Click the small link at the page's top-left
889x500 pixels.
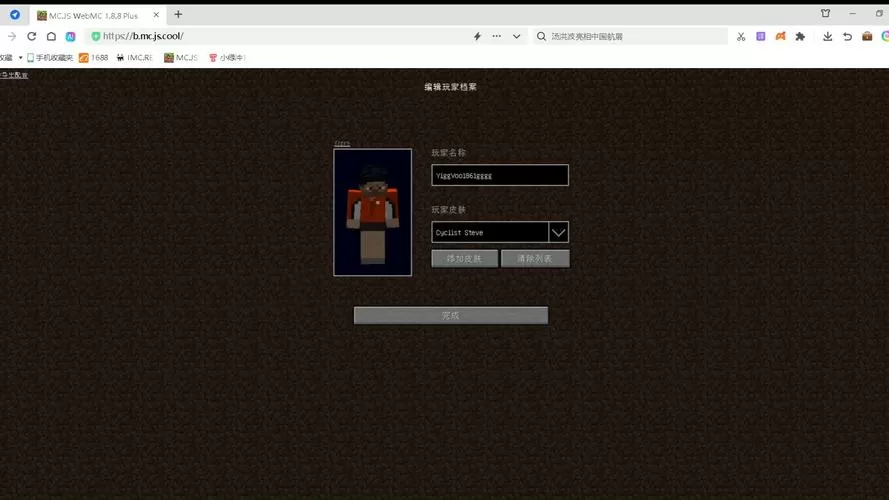(x=14, y=75)
